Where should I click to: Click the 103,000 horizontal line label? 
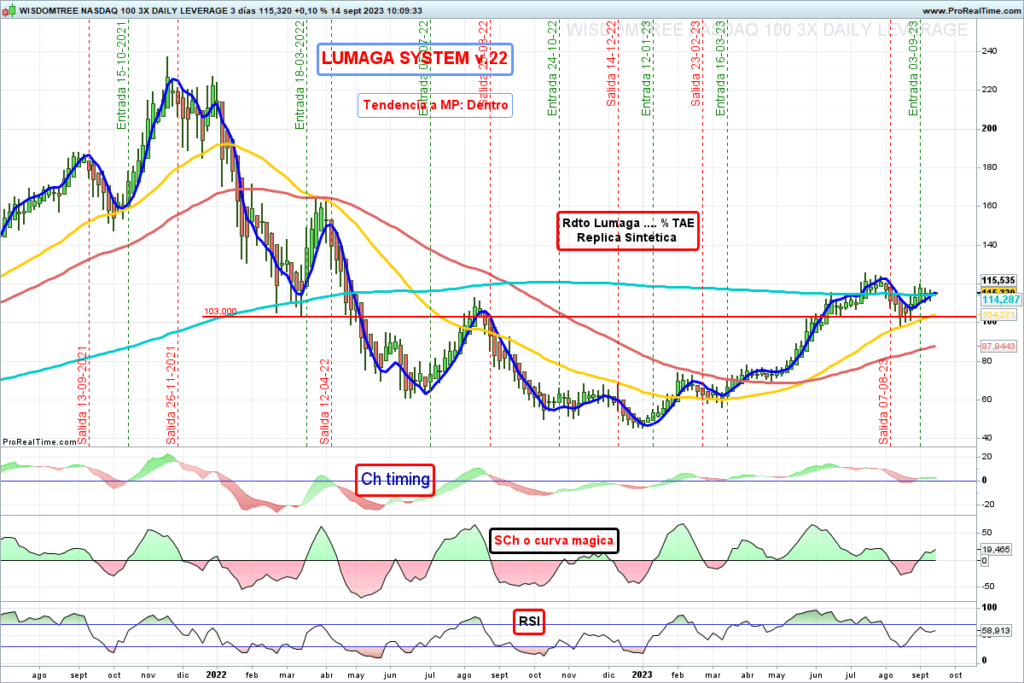[220, 311]
